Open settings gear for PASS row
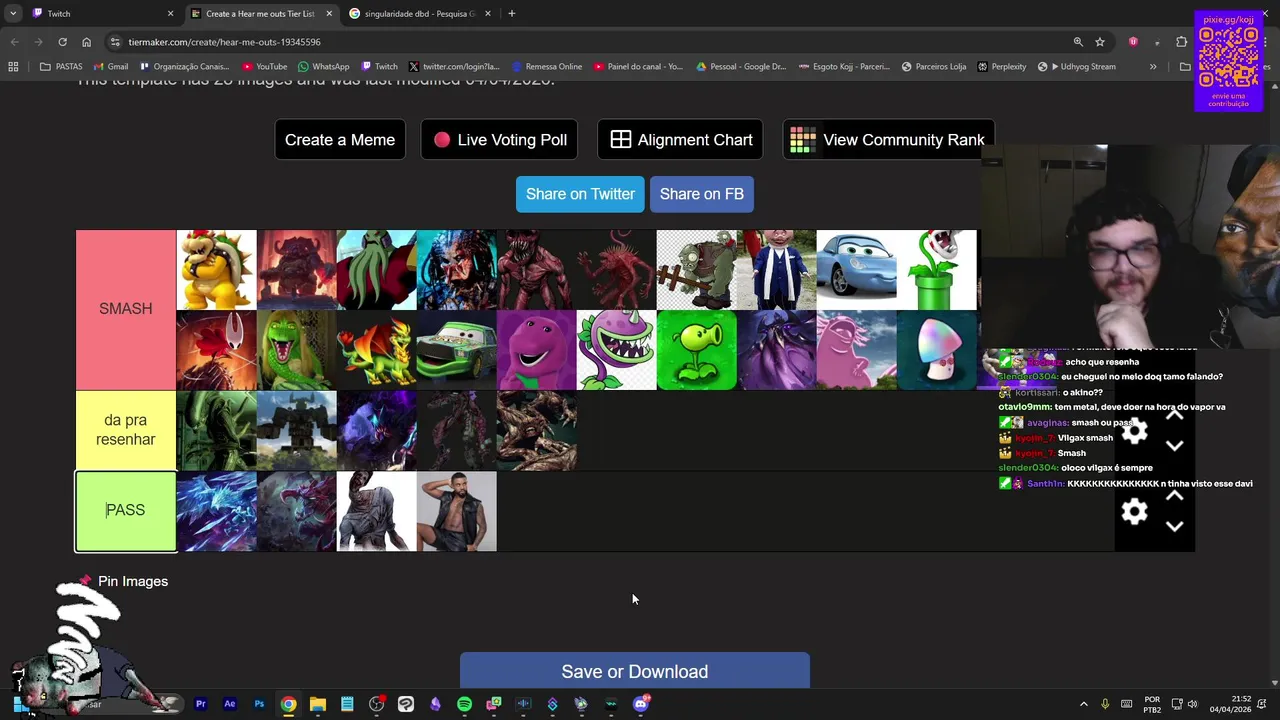 (x=1134, y=511)
